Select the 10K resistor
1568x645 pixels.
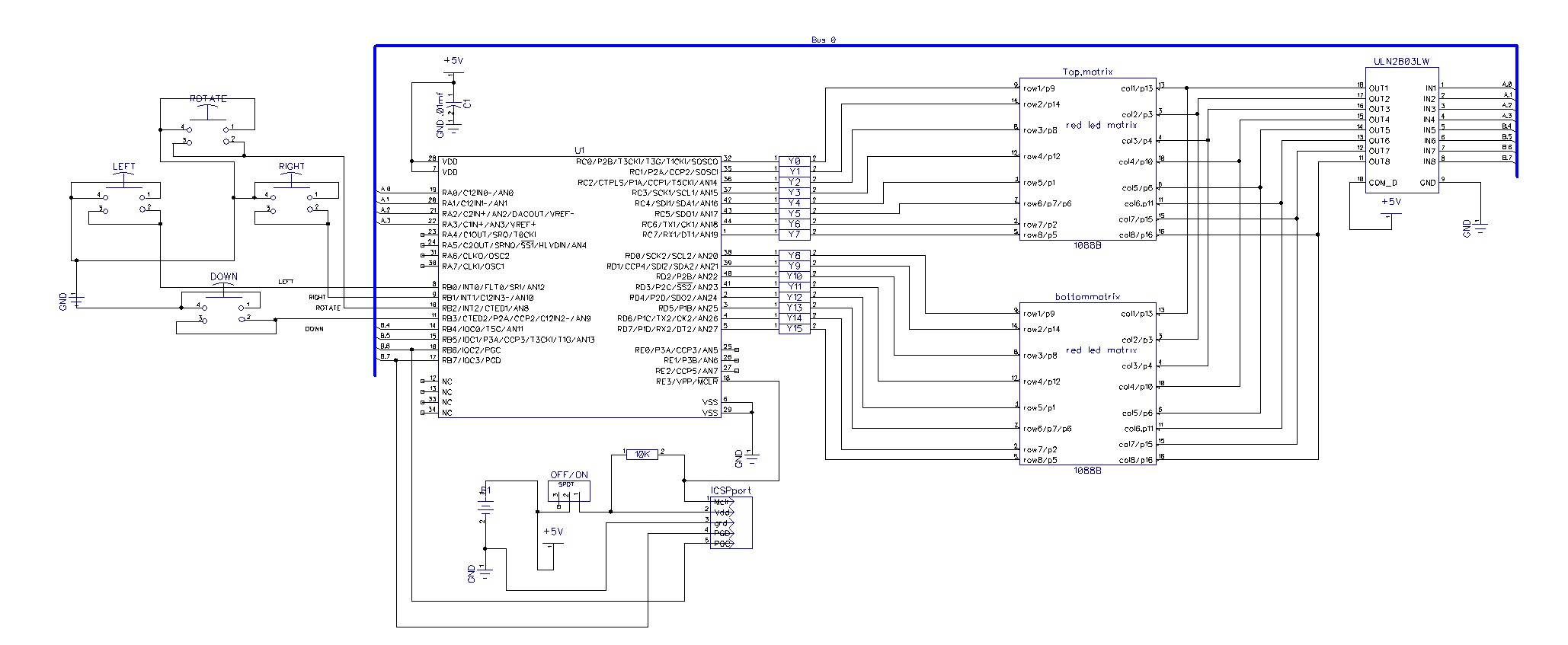point(642,454)
